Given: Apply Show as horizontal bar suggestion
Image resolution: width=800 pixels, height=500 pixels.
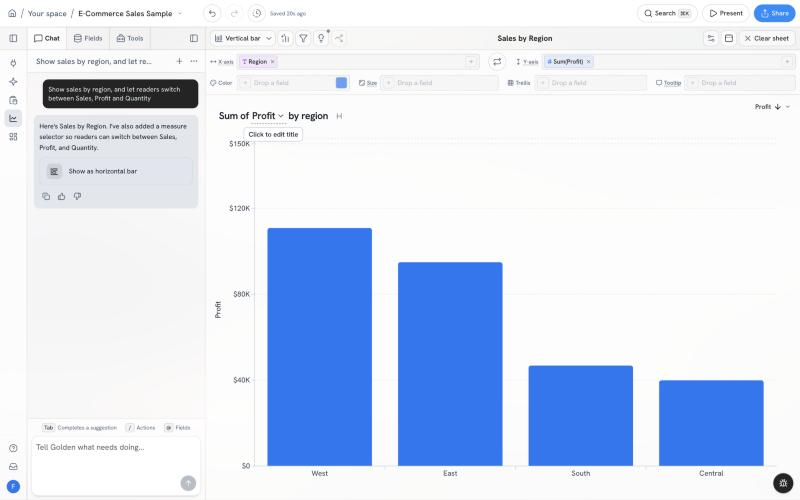Looking at the screenshot, I should [116, 171].
